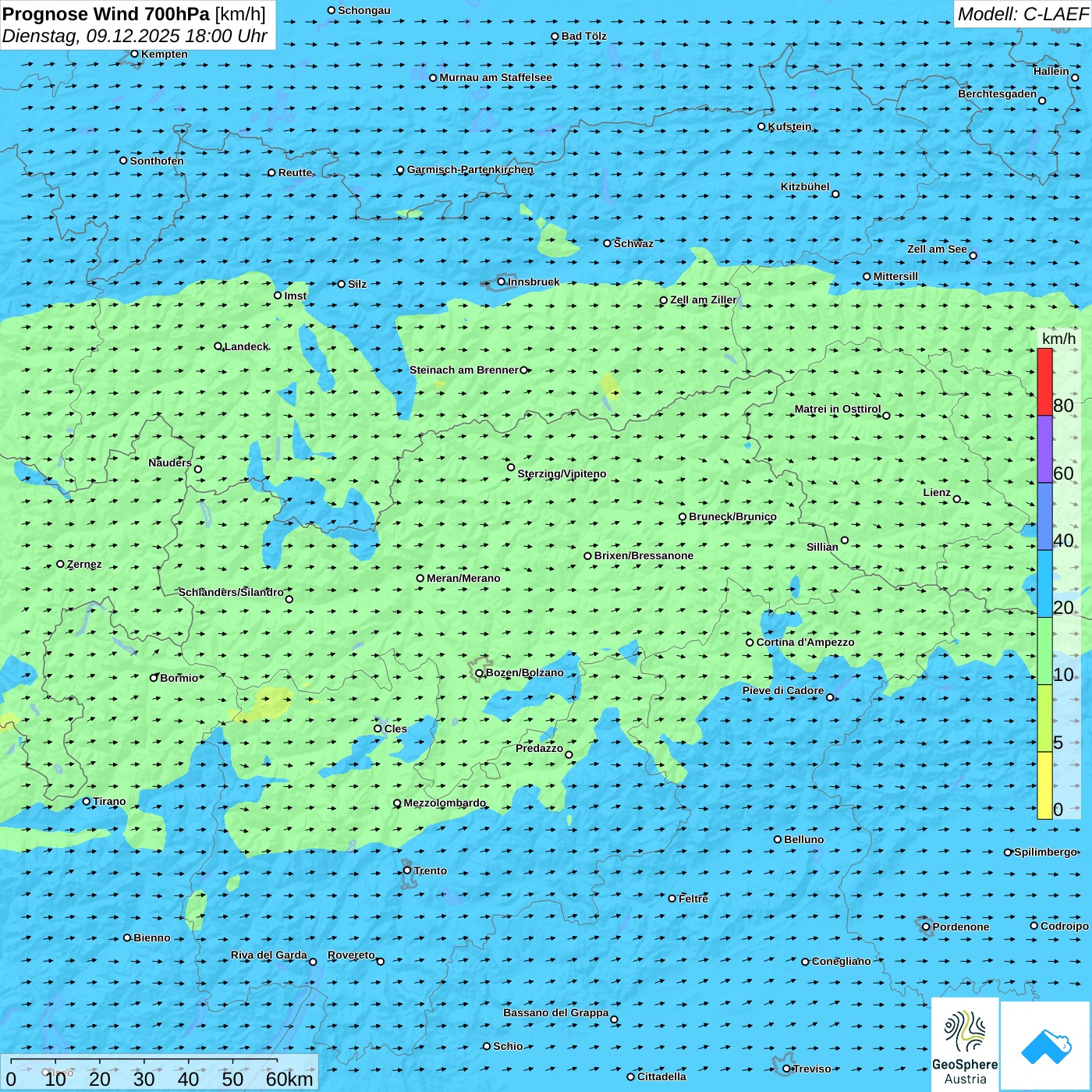Click the Modell: C-LAEF label
This screenshot has height=1092, width=1092.
[1022, 14]
